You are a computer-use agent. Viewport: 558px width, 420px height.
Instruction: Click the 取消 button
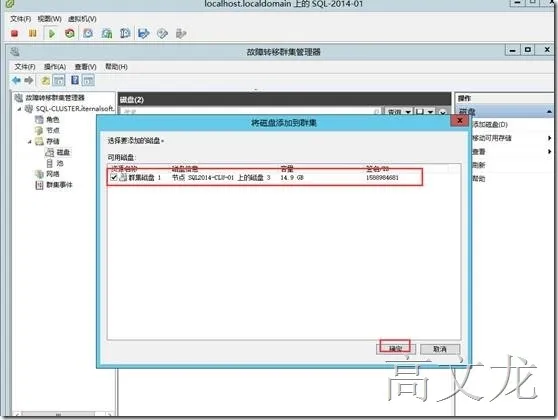440,349
